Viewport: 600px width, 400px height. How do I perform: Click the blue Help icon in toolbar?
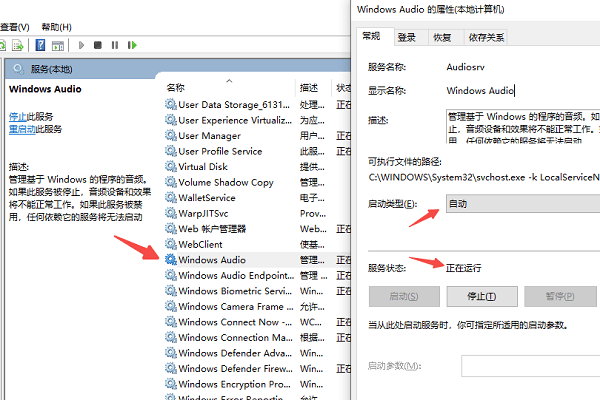click(x=41, y=45)
